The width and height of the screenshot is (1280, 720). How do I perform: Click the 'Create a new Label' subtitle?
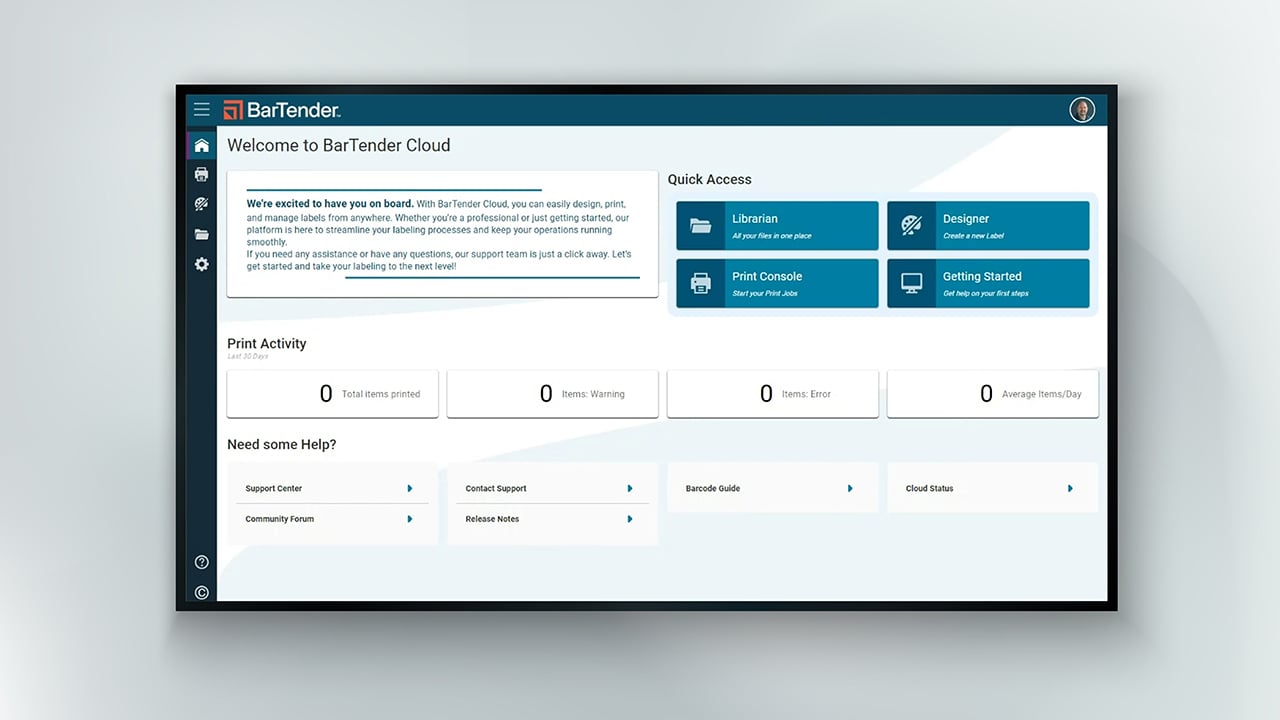(973, 236)
